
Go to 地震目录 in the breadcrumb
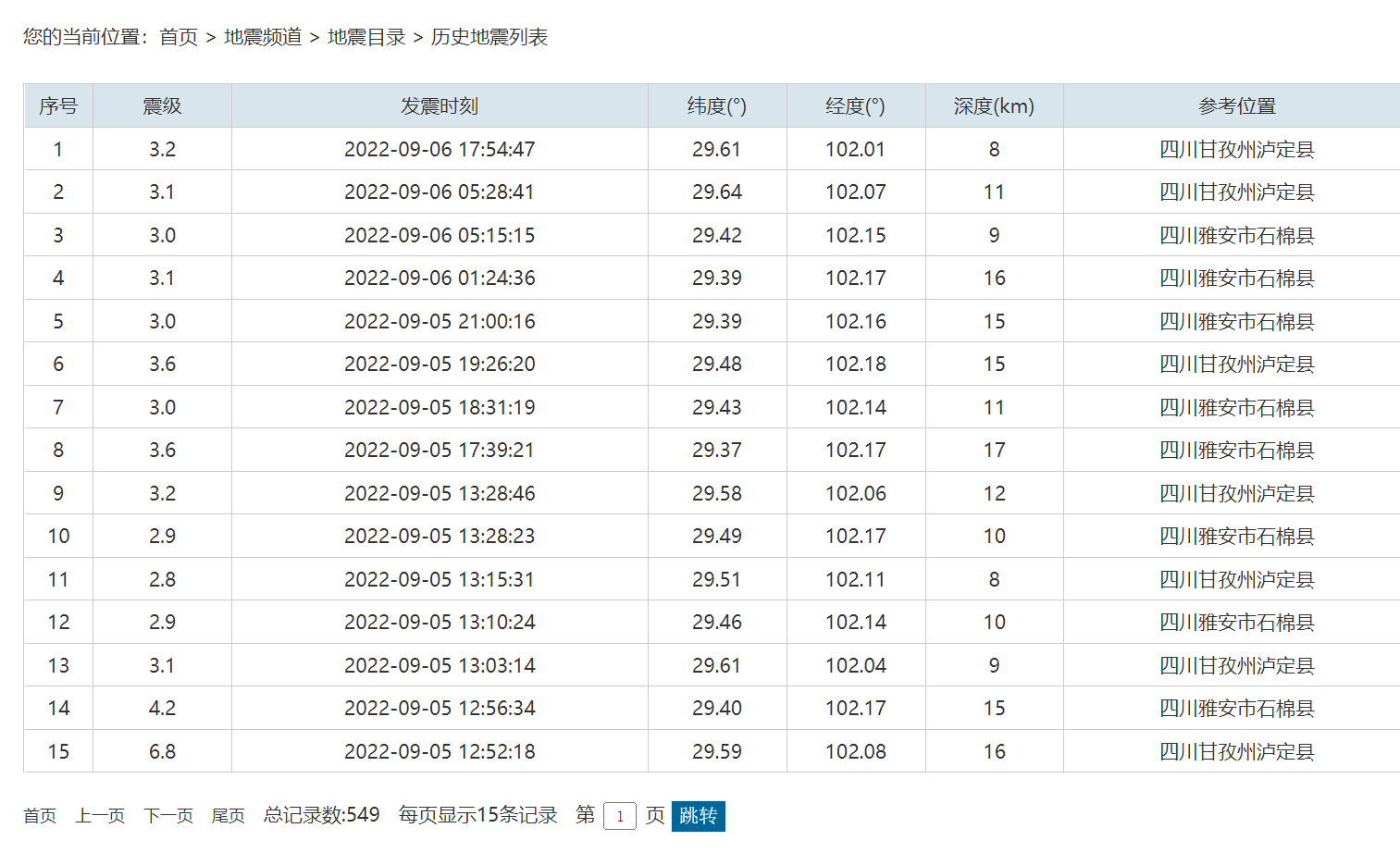pyautogui.click(x=366, y=37)
